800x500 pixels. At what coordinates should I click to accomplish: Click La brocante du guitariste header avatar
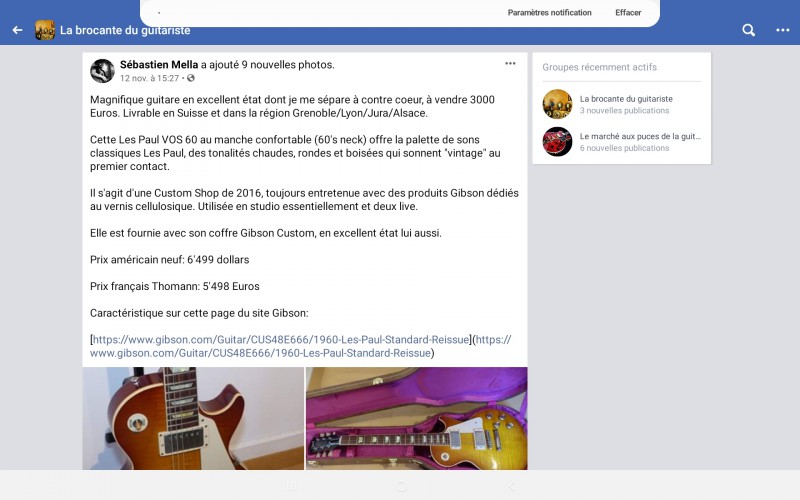[x=45, y=30]
